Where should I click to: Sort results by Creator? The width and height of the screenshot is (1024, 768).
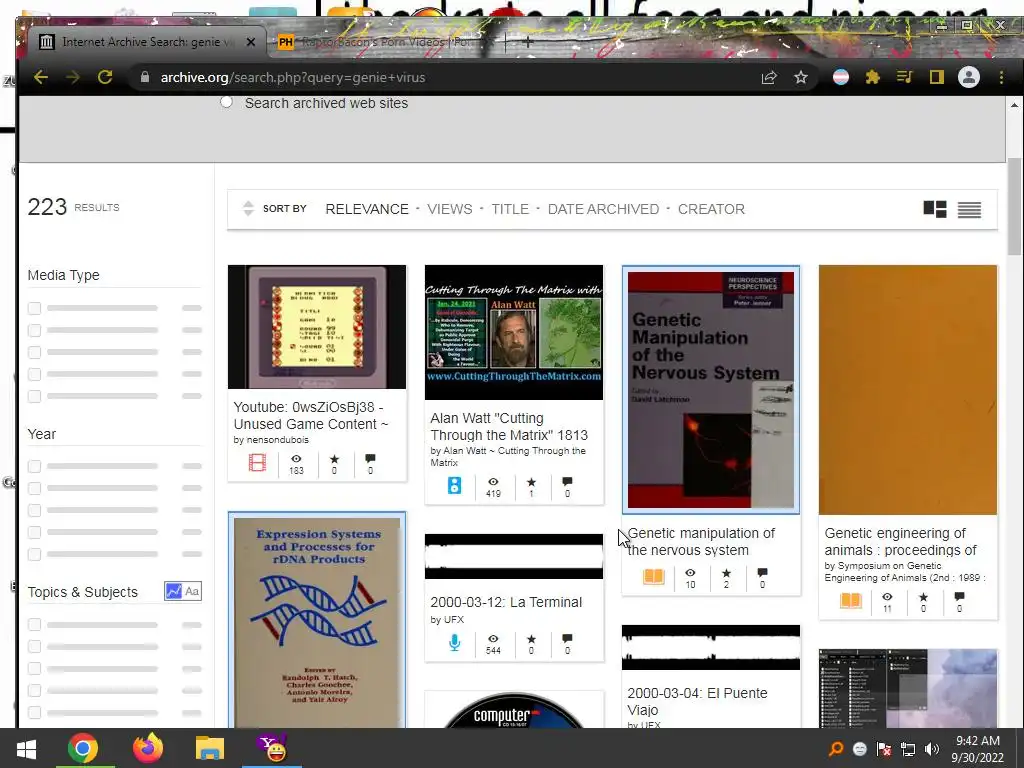click(x=711, y=209)
